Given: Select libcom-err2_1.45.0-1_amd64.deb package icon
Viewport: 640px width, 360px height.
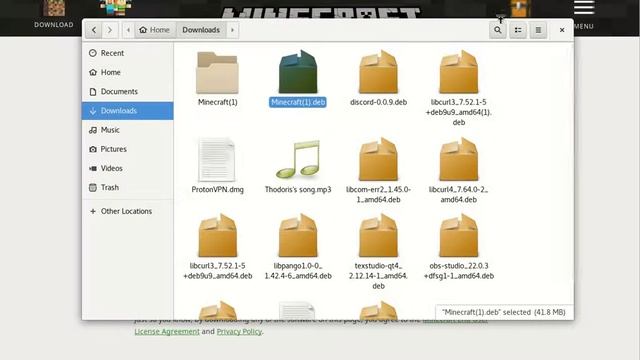Looking at the screenshot, I should pyautogui.click(x=378, y=159).
